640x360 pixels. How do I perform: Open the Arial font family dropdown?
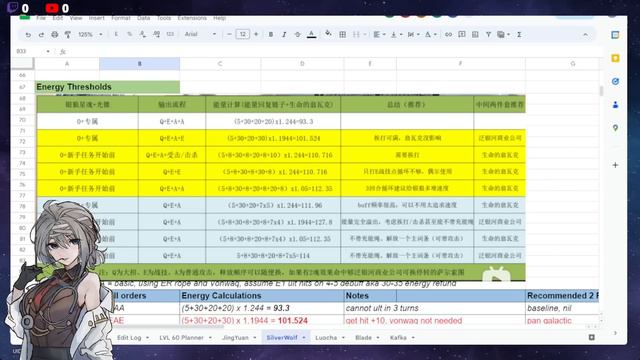(x=200, y=34)
